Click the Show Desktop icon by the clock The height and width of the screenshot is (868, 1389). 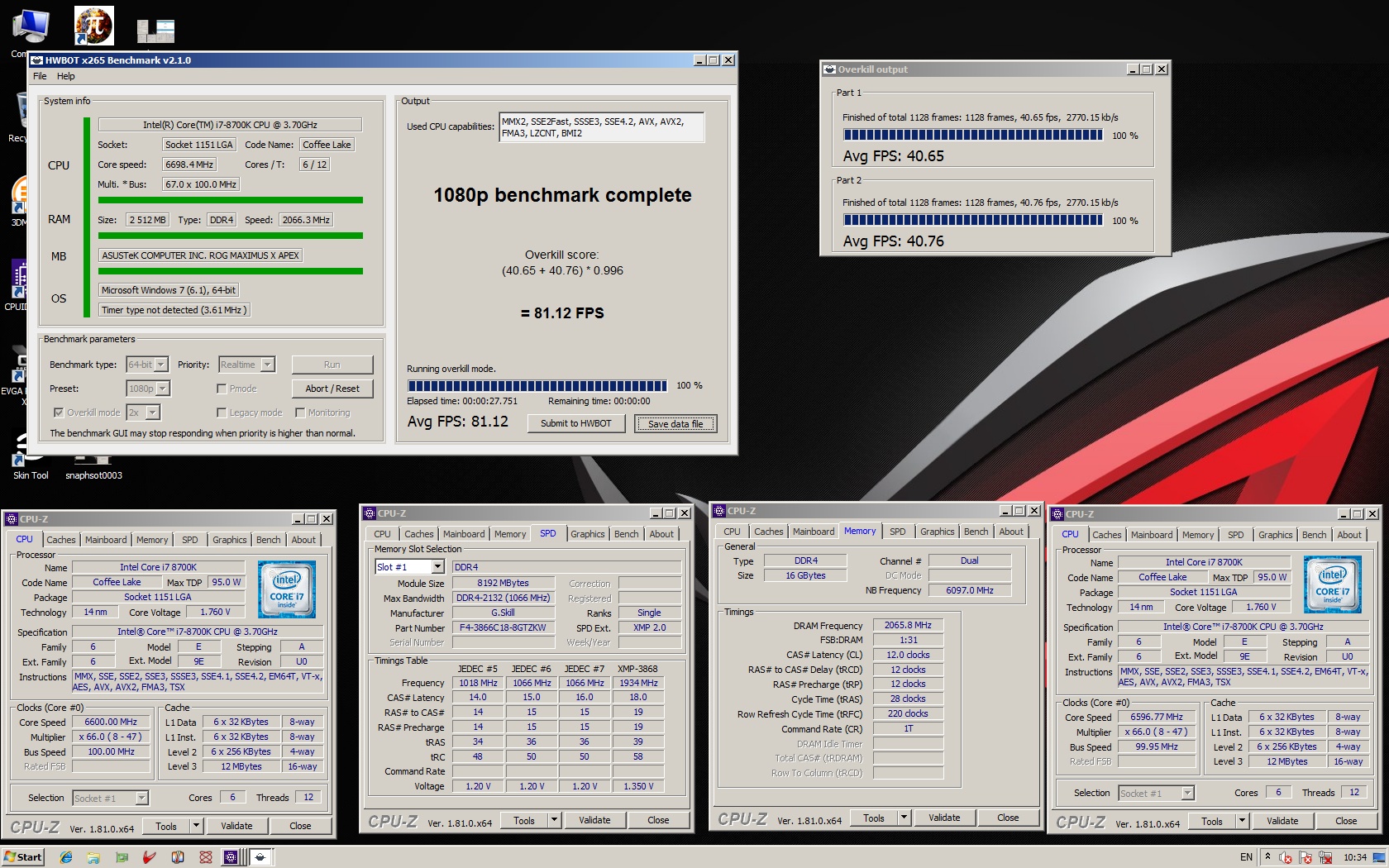[1380, 857]
